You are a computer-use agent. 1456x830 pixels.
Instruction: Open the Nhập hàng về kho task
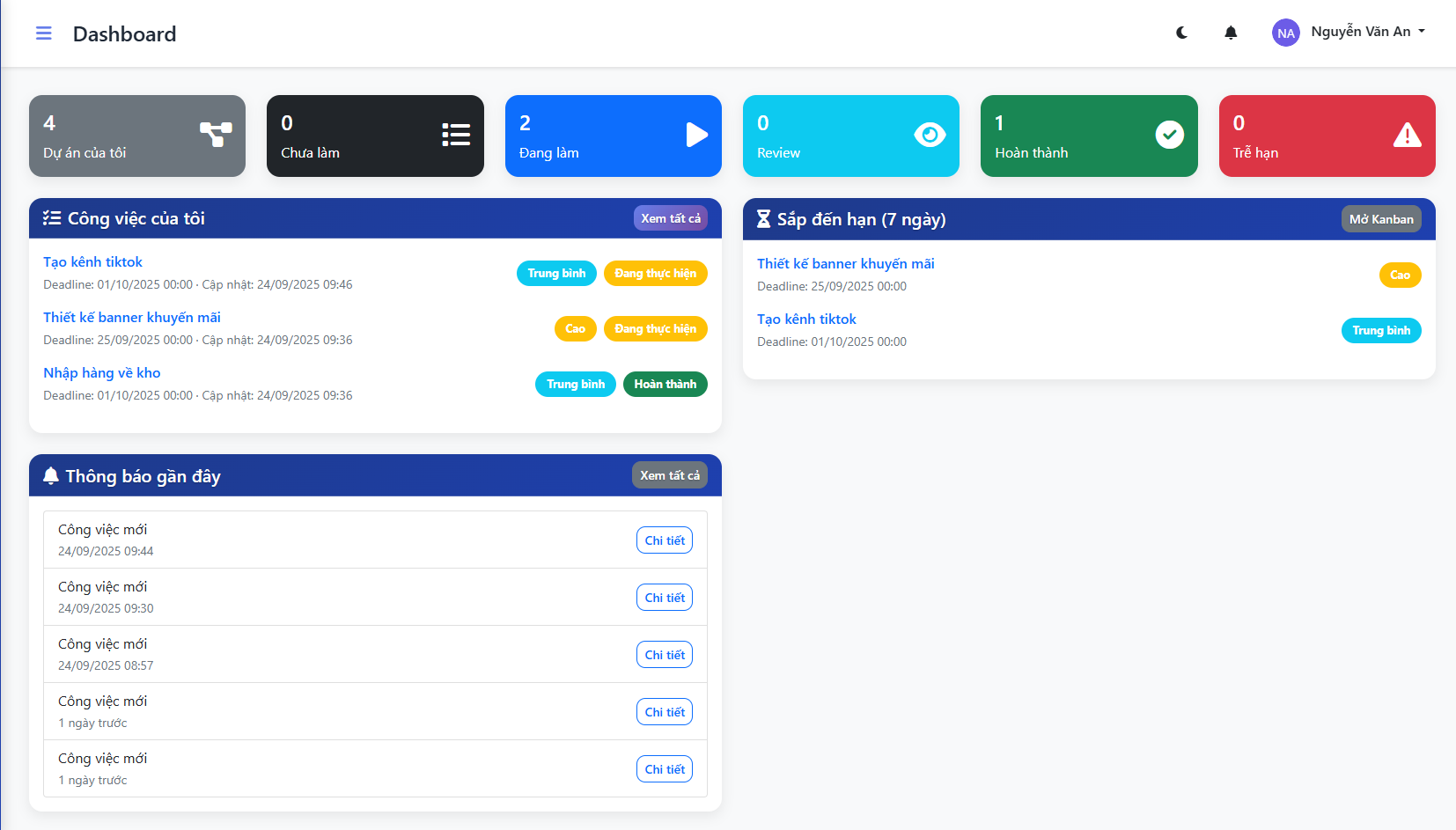click(x=102, y=372)
